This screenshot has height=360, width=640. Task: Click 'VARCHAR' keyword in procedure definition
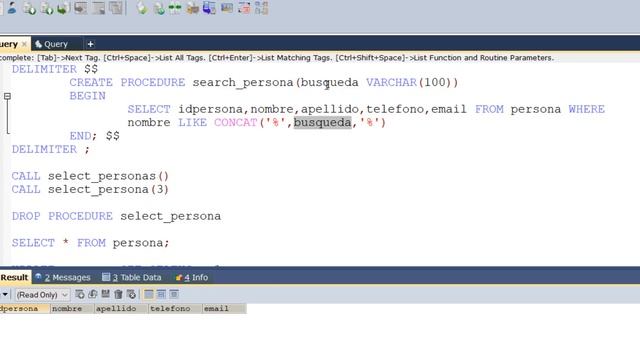coord(391,82)
